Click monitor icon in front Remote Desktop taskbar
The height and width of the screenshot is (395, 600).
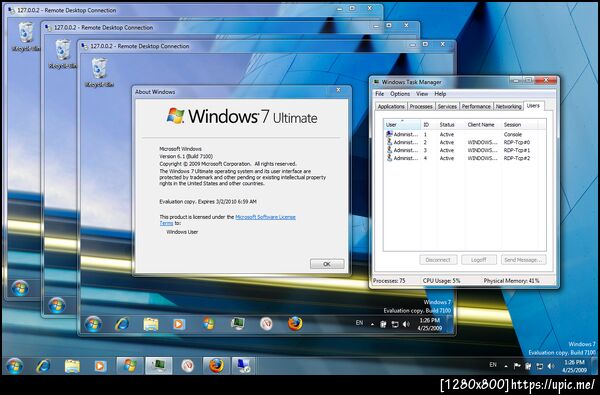[238, 324]
